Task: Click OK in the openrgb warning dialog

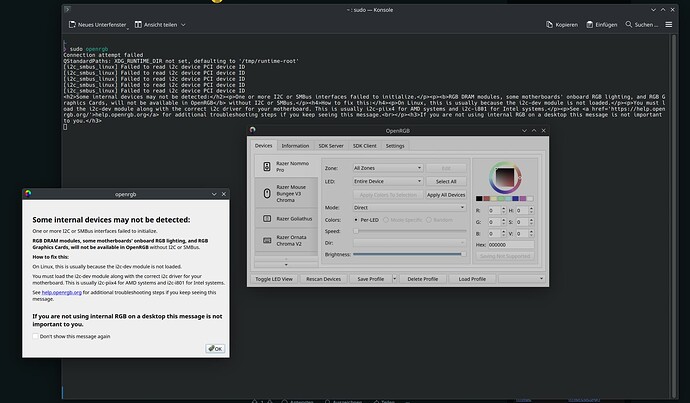Action: point(215,348)
